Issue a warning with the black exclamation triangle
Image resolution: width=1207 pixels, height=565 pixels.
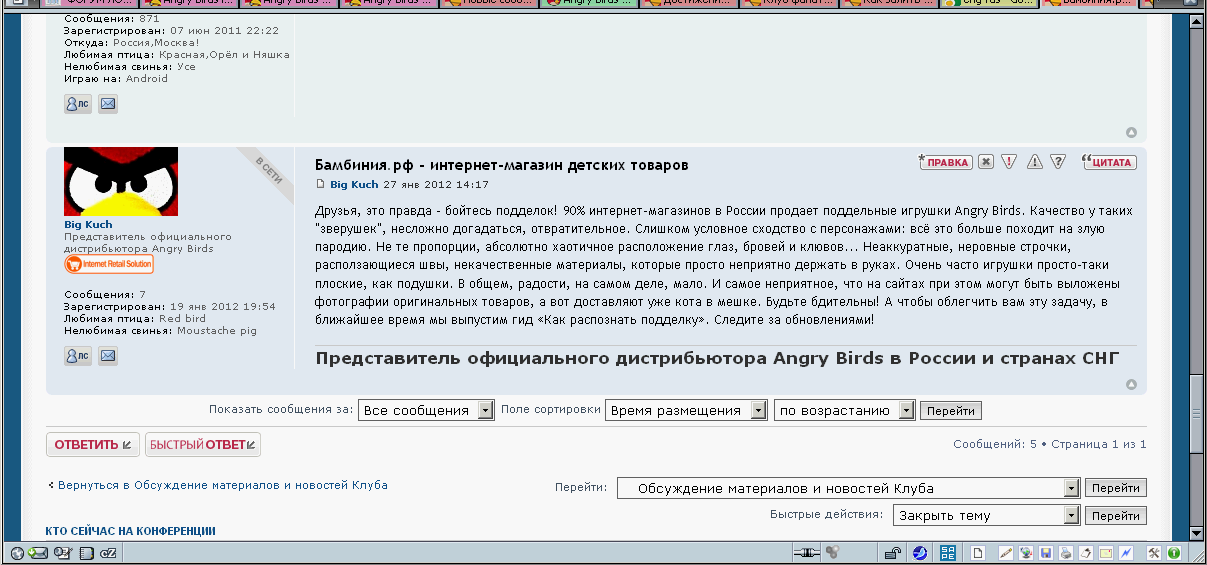click(x=1035, y=162)
